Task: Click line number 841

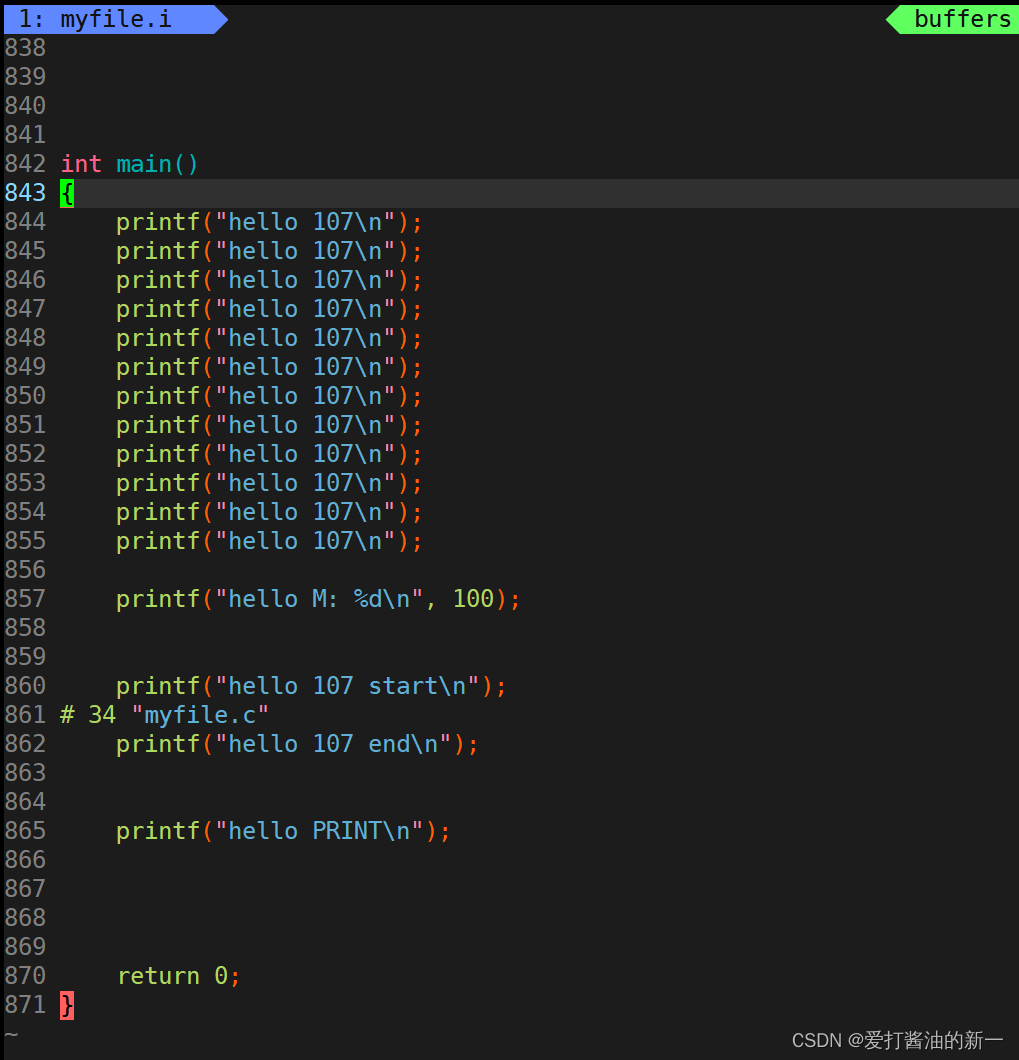Action: 25,135
